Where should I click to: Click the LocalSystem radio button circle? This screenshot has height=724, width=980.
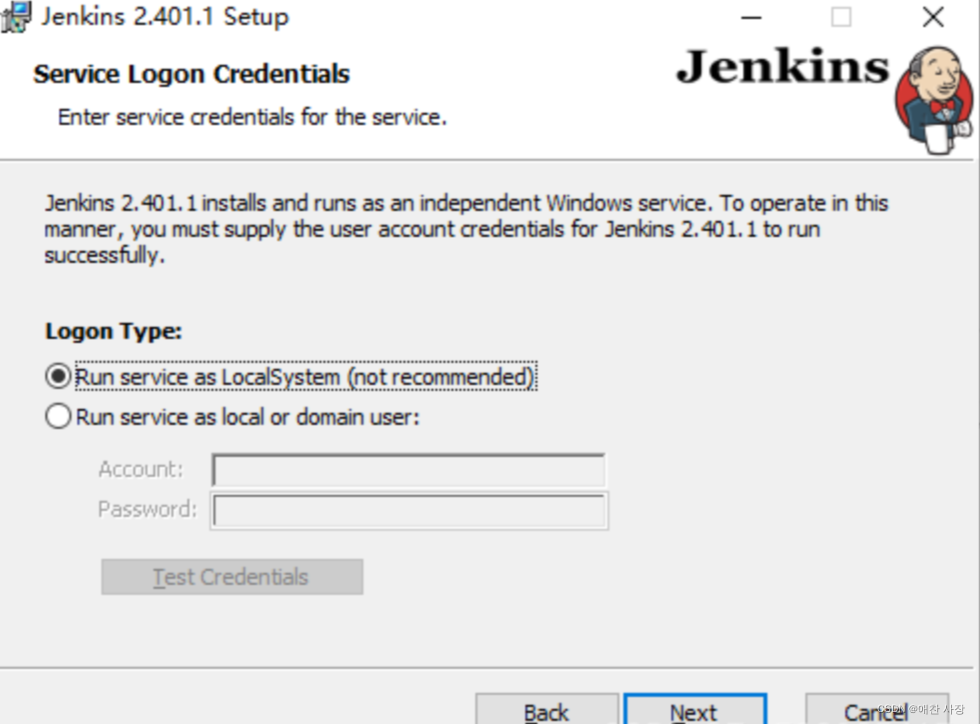point(57,376)
